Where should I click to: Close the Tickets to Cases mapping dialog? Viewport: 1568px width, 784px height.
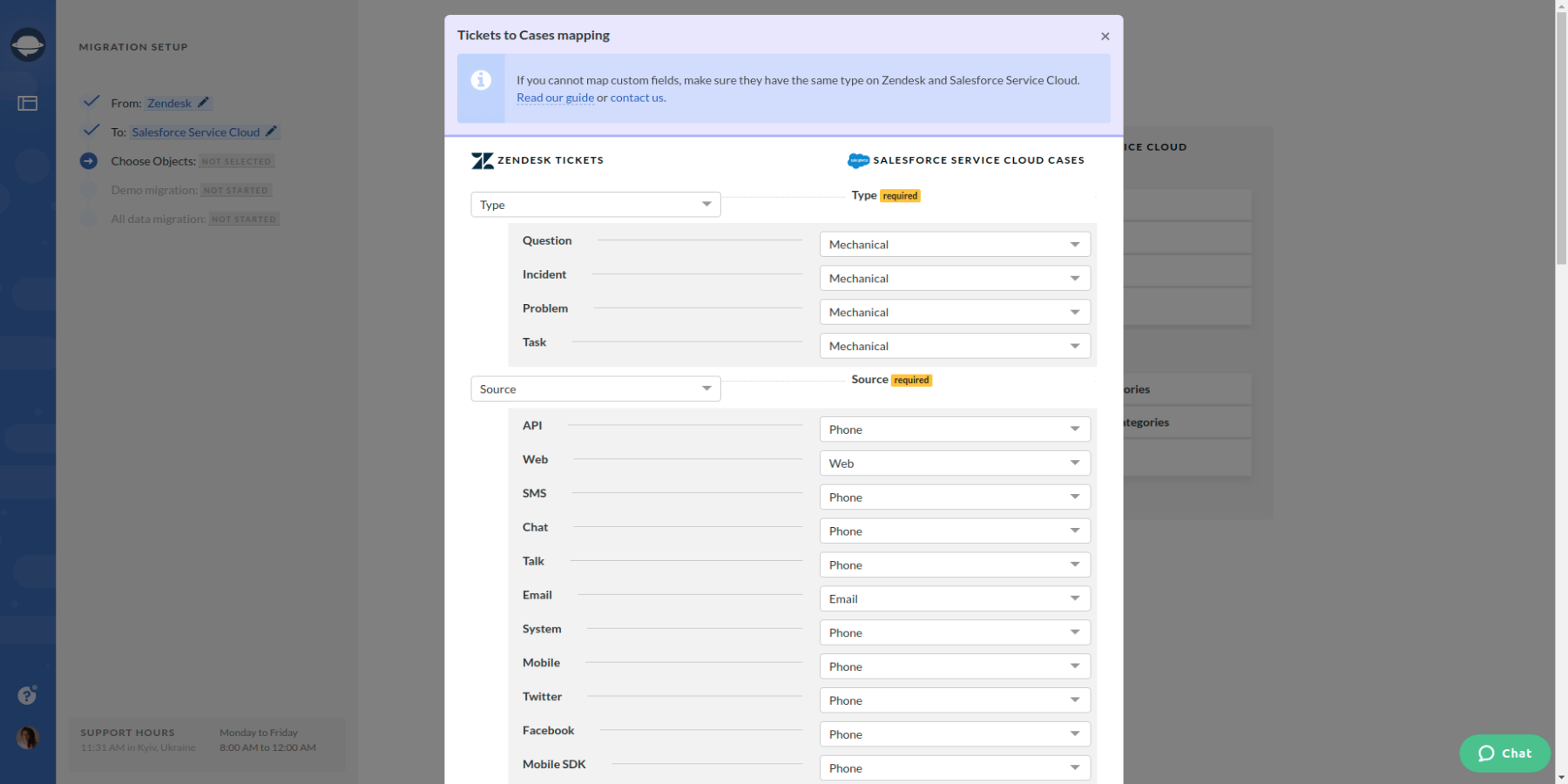coord(1105,37)
